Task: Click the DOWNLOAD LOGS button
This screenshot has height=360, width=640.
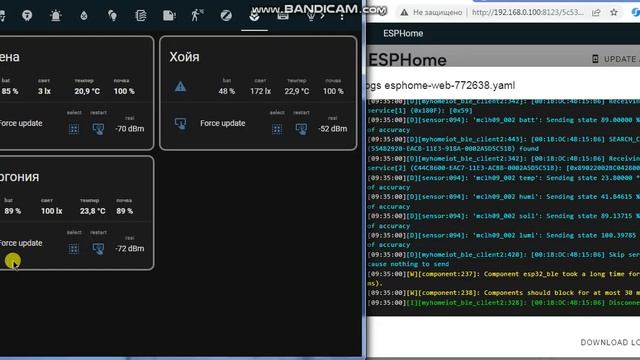Action: click(x=610, y=342)
